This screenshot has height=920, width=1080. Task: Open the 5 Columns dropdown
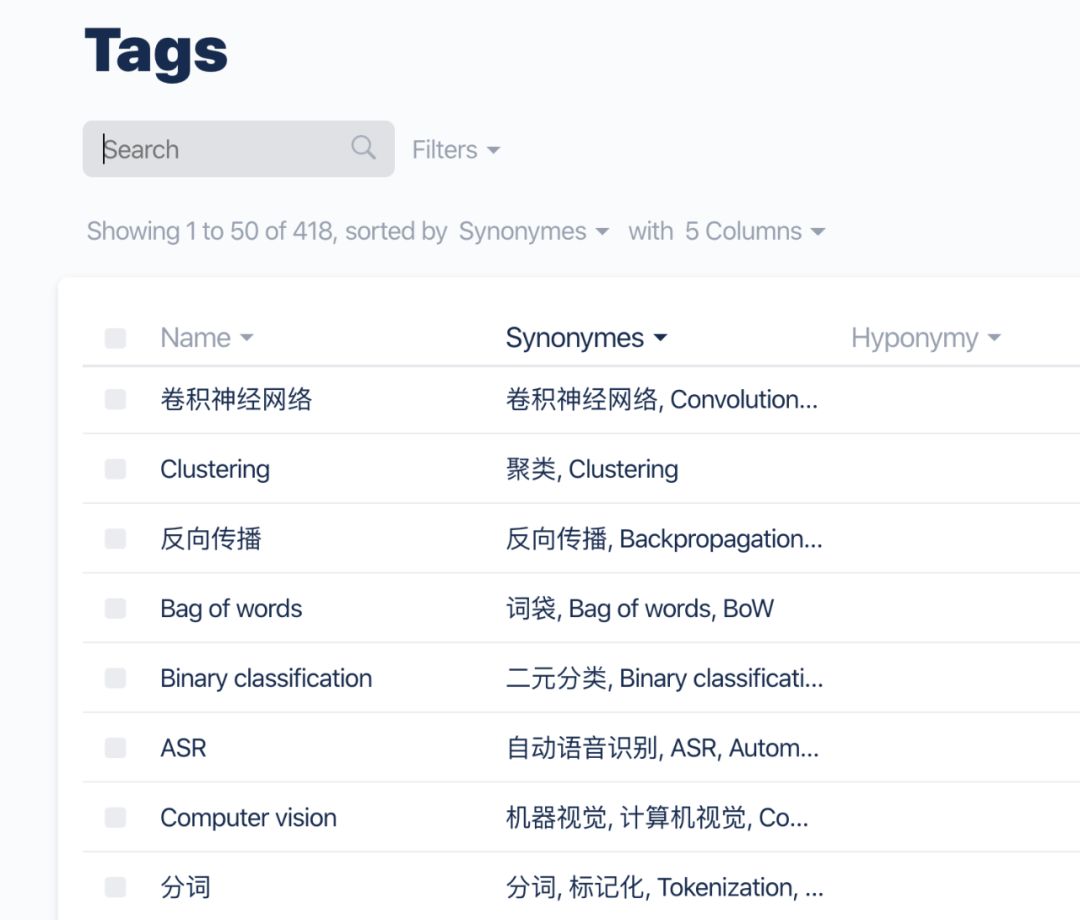pyautogui.click(x=755, y=231)
